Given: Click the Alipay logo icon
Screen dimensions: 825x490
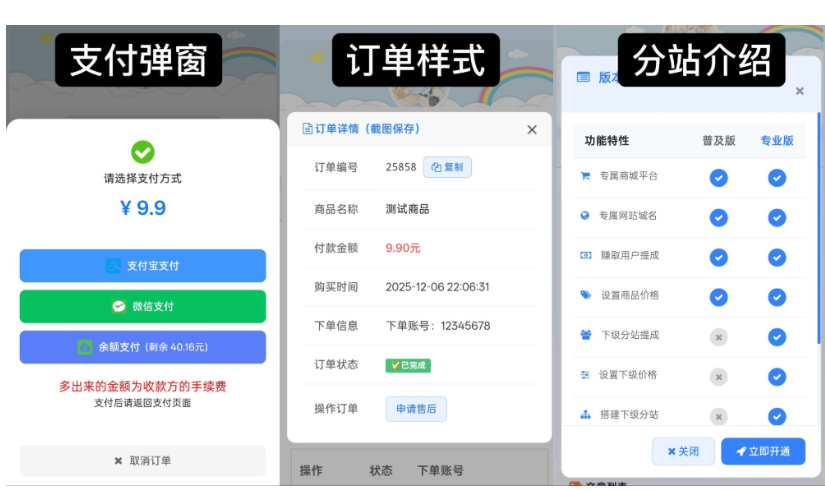Looking at the screenshot, I should 114,266.
